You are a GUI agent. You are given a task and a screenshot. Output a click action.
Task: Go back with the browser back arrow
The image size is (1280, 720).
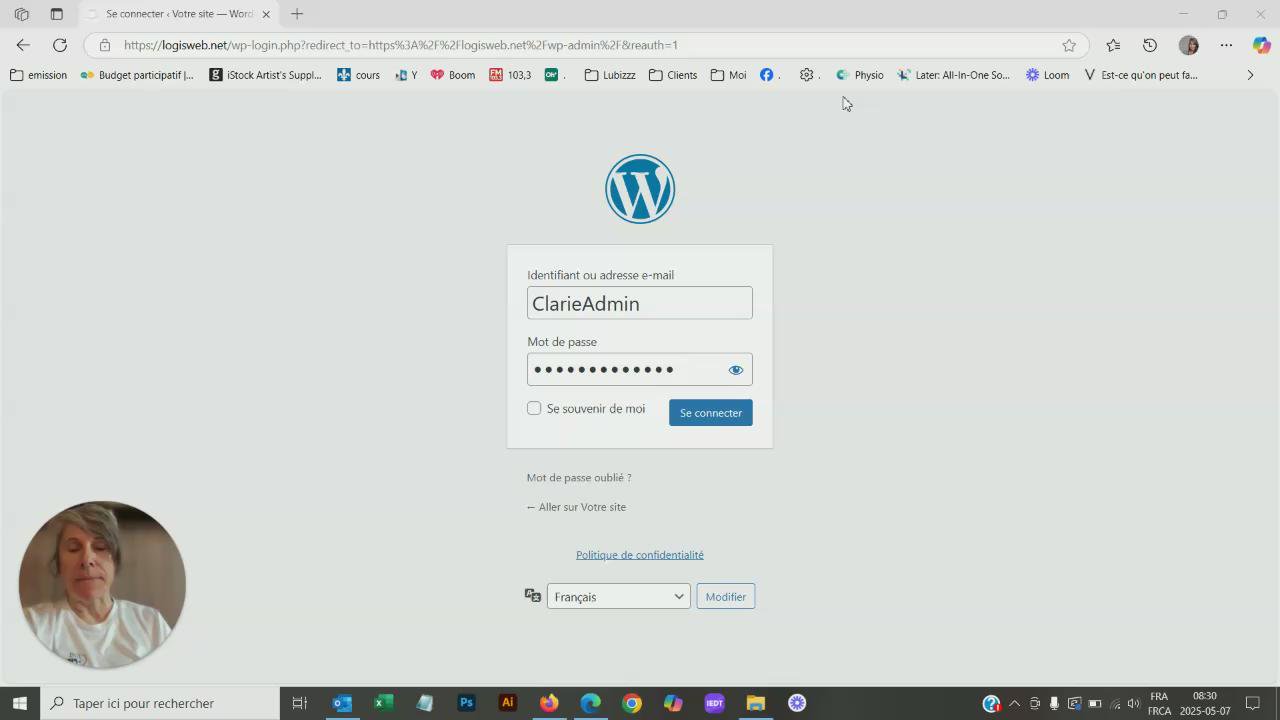point(23,45)
